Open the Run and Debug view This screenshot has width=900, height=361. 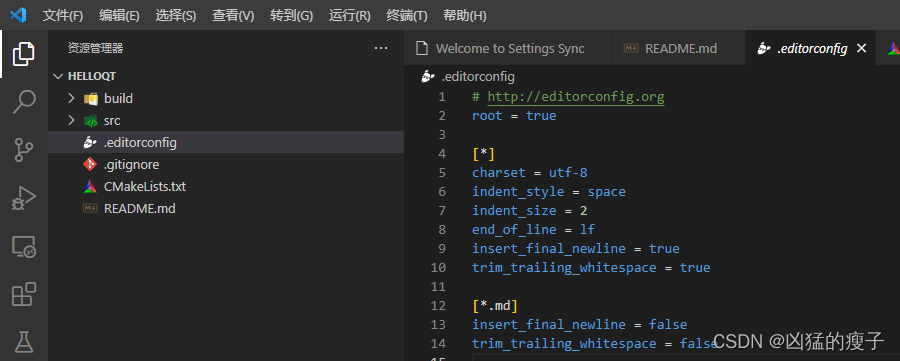[x=24, y=199]
